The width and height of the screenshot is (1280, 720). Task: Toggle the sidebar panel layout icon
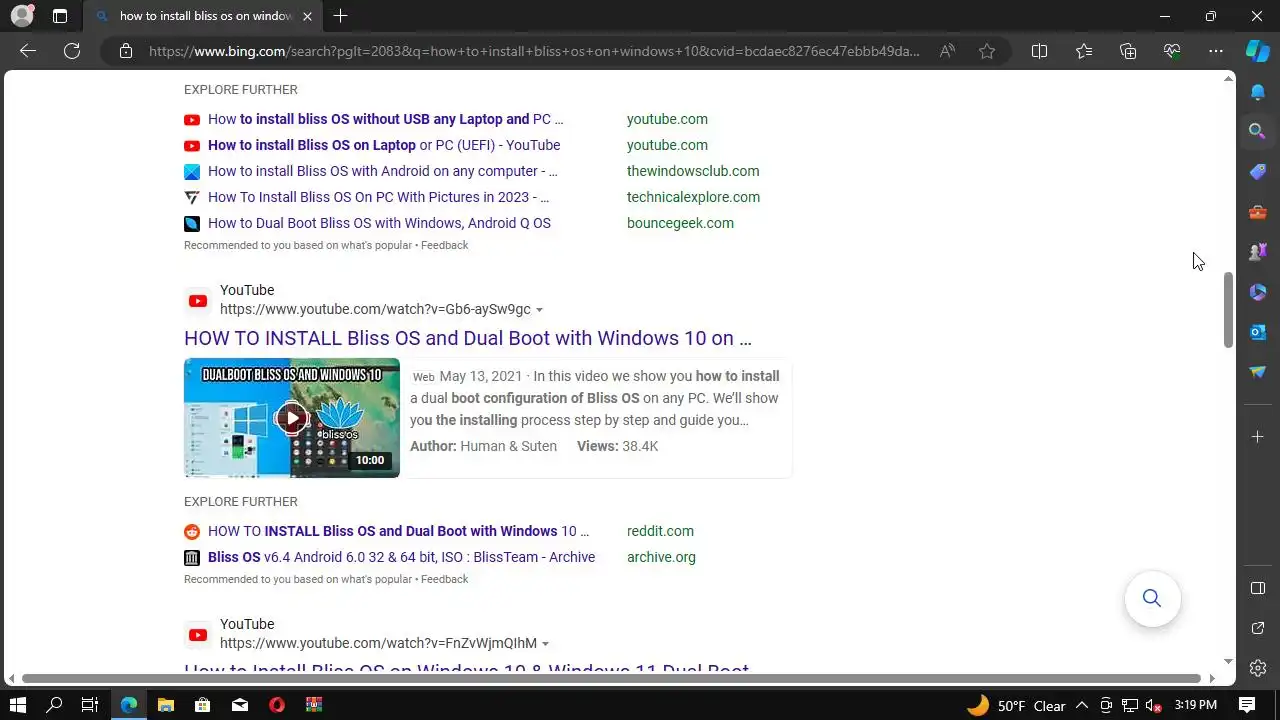[1258, 588]
